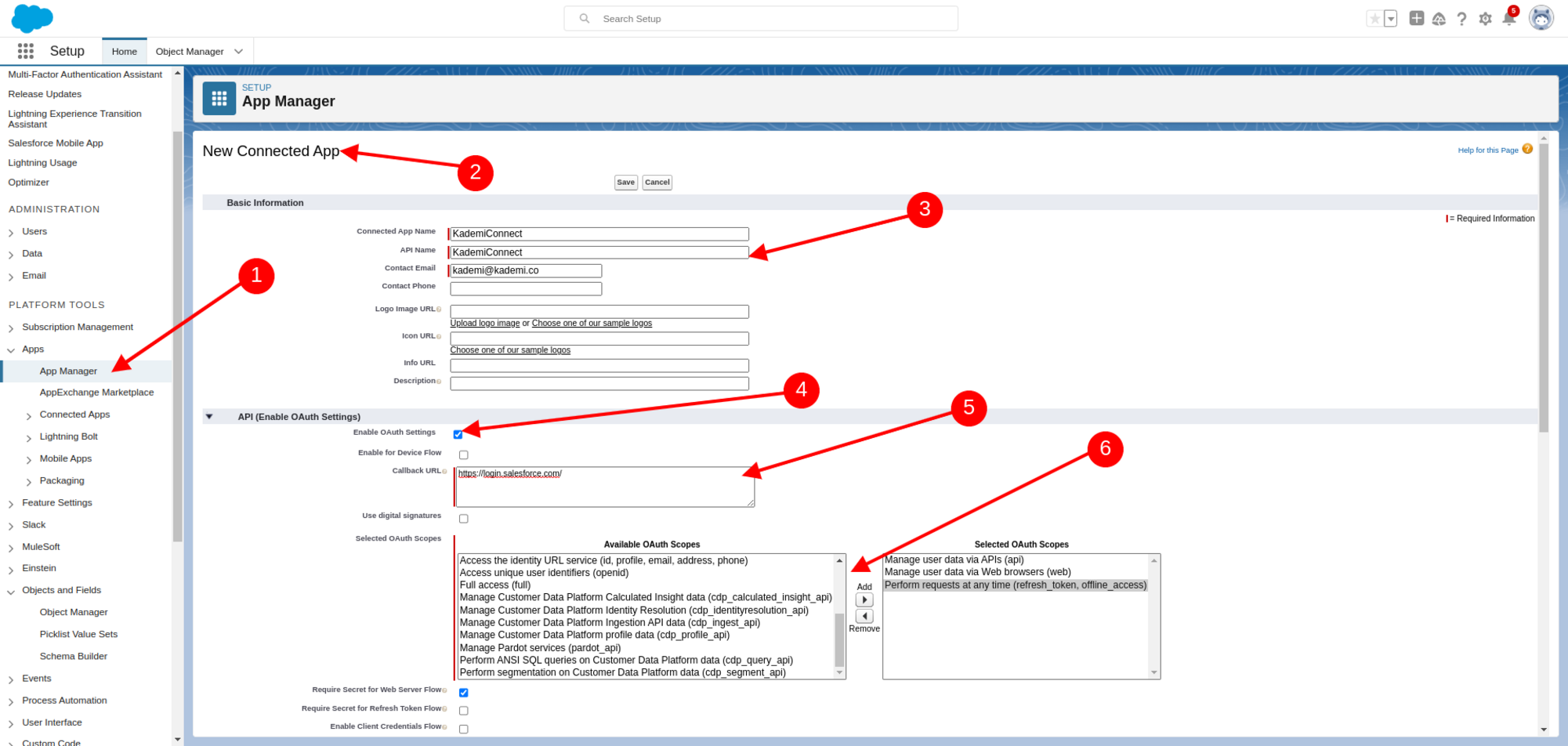The height and width of the screenshot is (746, 1568).
Task: Collapse the Objects and Fields section
Action: pyautogui.click(x=11, y=592)
